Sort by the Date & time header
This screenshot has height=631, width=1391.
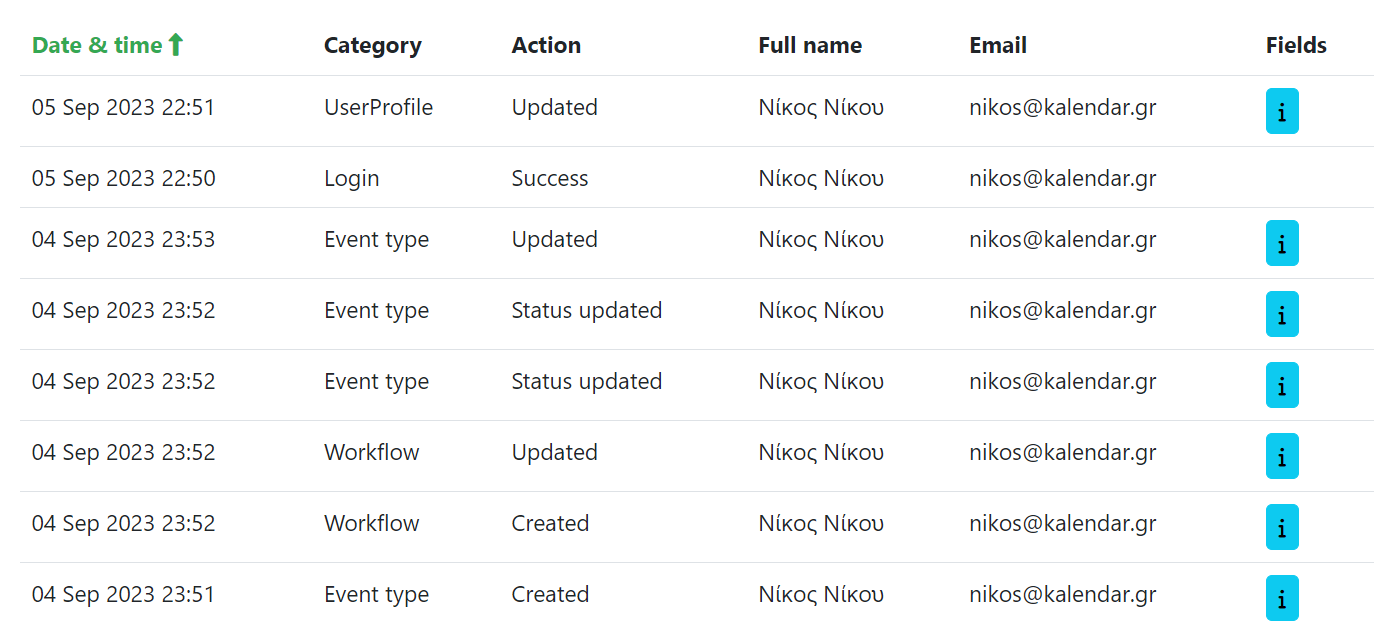(97, 46)
